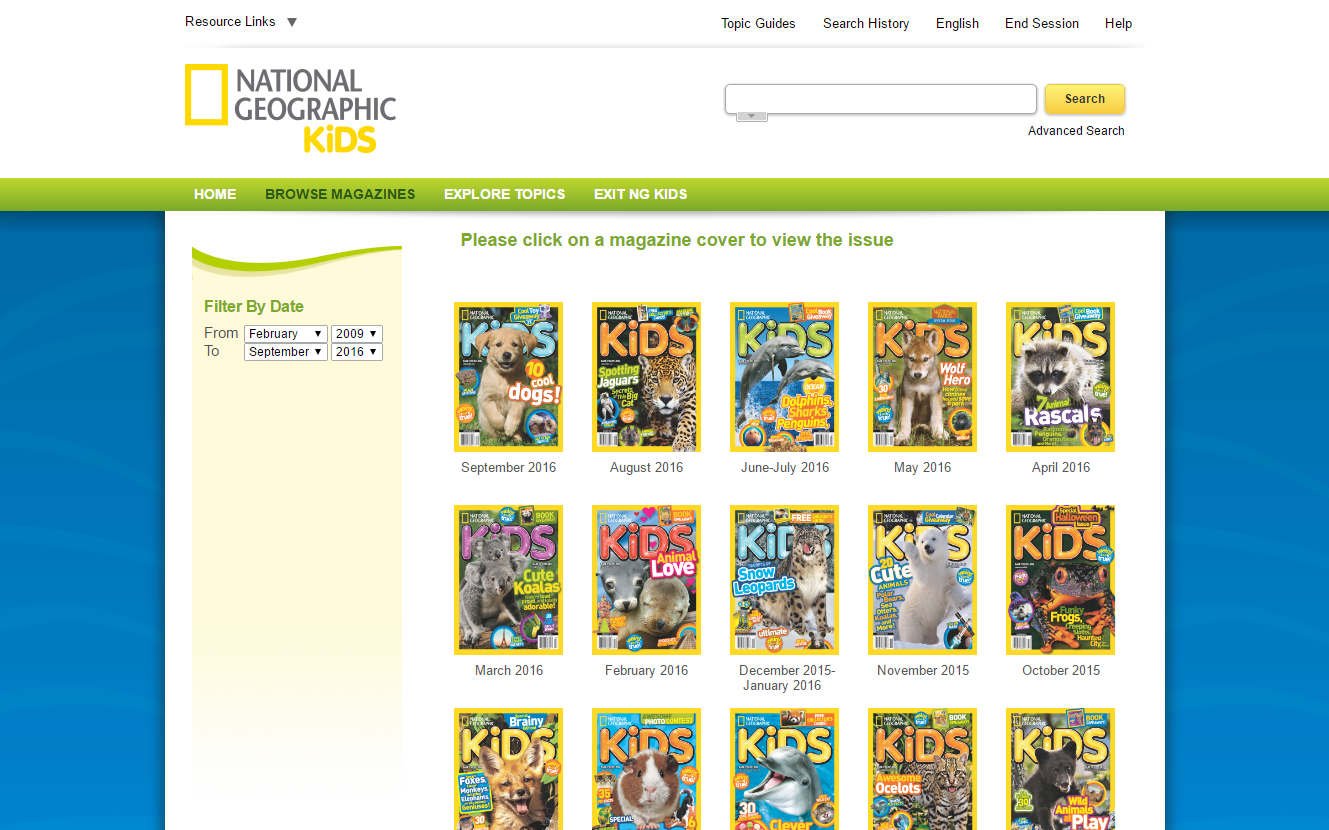
Task: Open the Help link
Action: 1118,23
